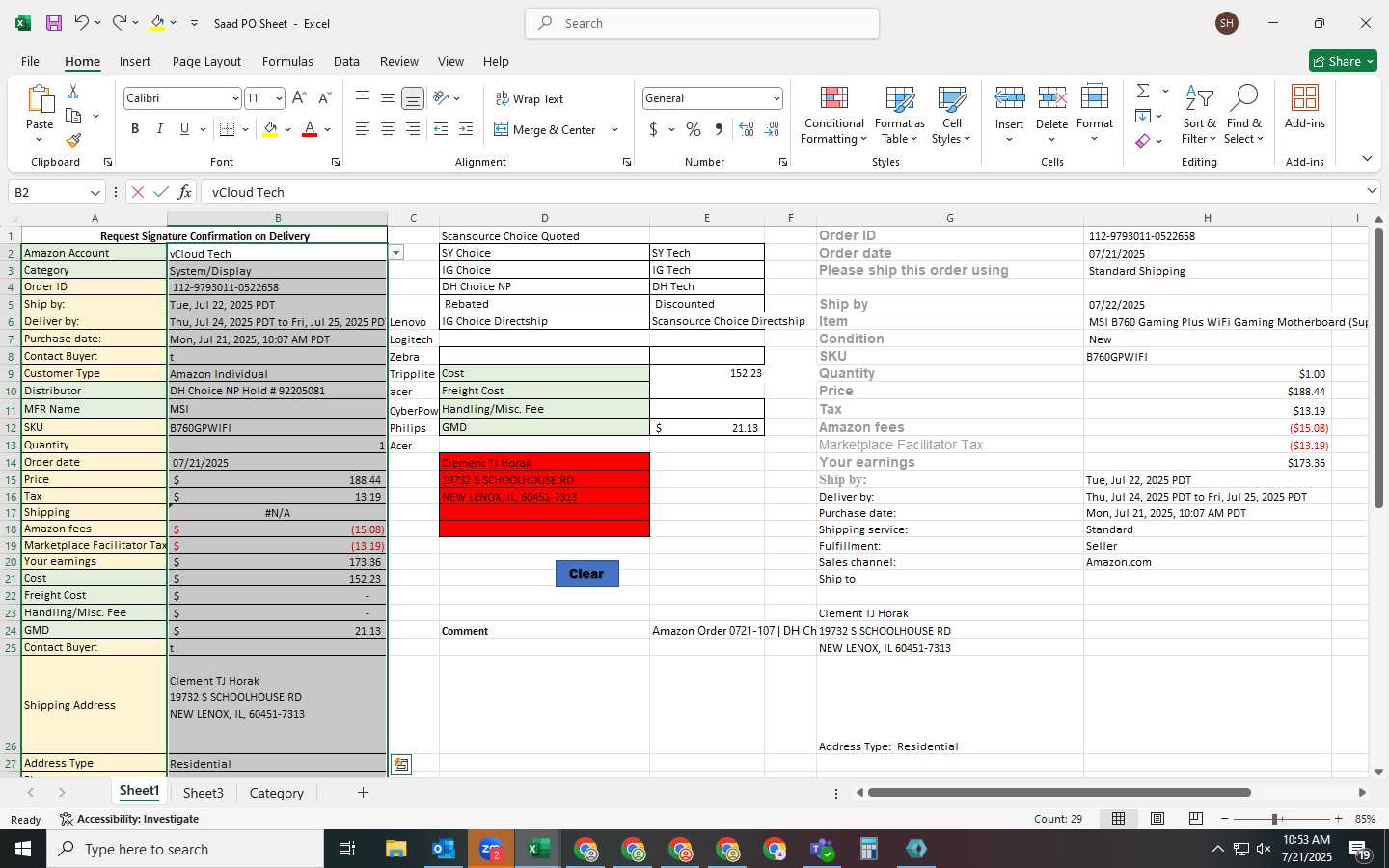The height and width of the screenshot is (868, 1389).
Task: Select the Format Painter brush icon
Action: (73, 140)
